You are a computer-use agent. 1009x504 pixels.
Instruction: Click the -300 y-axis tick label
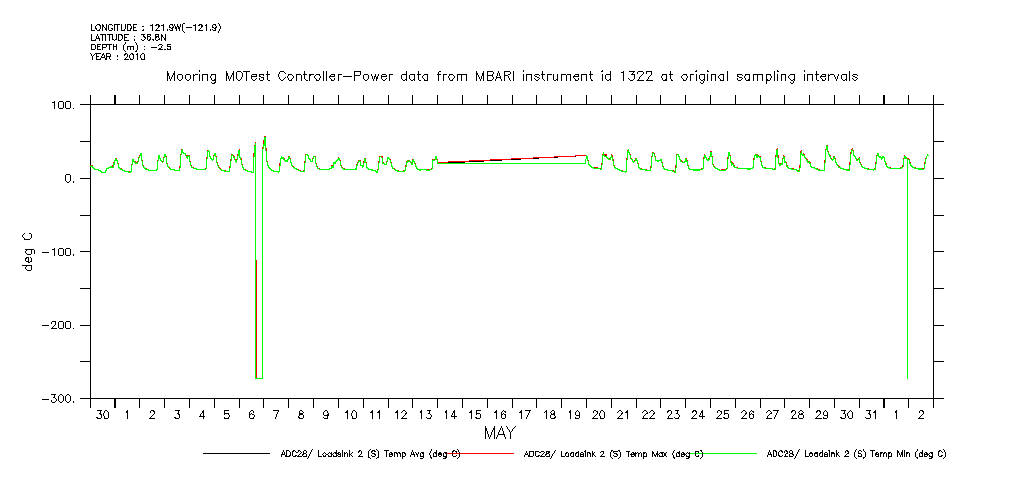[57, 399]
